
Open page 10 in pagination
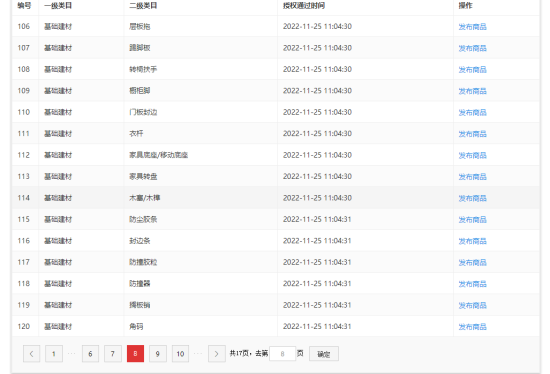click(x=180, y=354)
